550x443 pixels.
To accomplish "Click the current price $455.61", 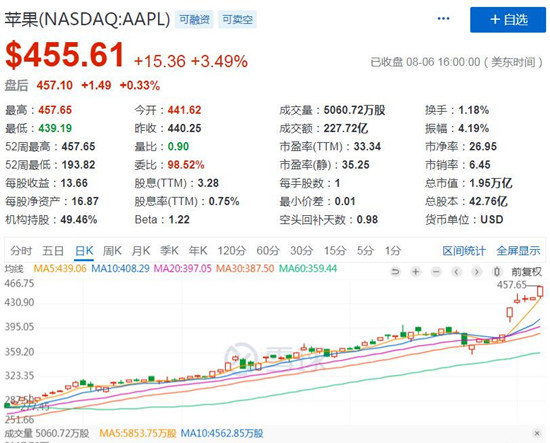I will (65, 54).
